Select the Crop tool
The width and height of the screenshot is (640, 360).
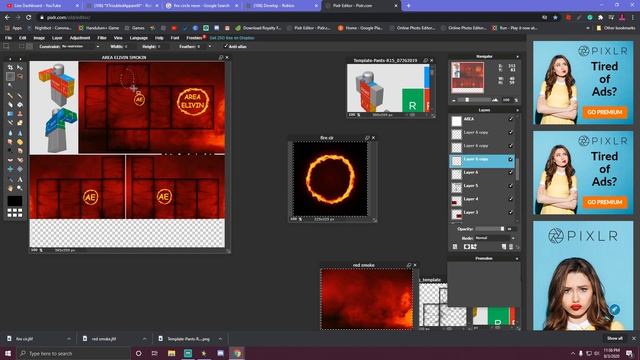point(10,67)
